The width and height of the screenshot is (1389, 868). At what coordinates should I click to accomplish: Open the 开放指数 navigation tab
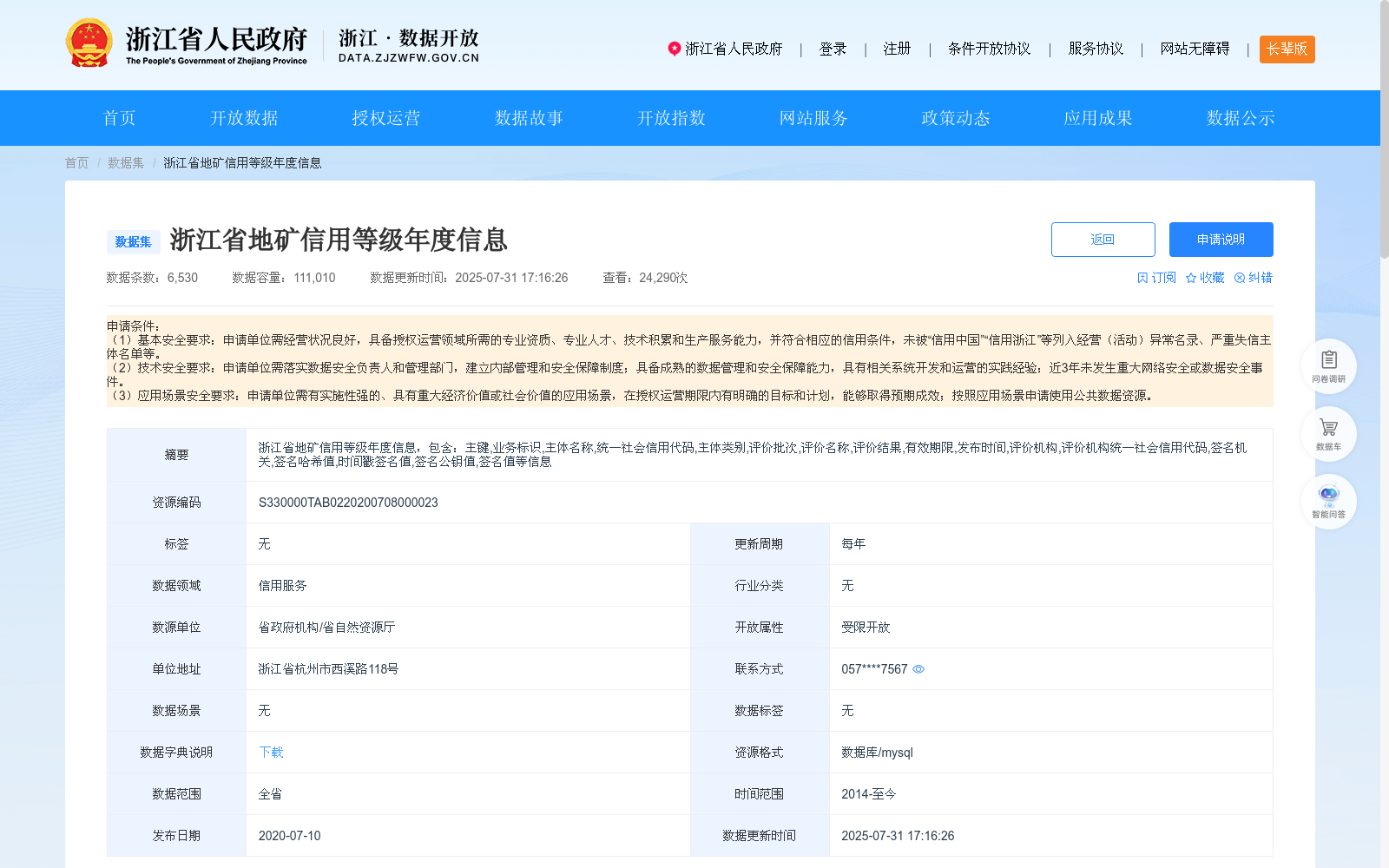click(671, 118)
